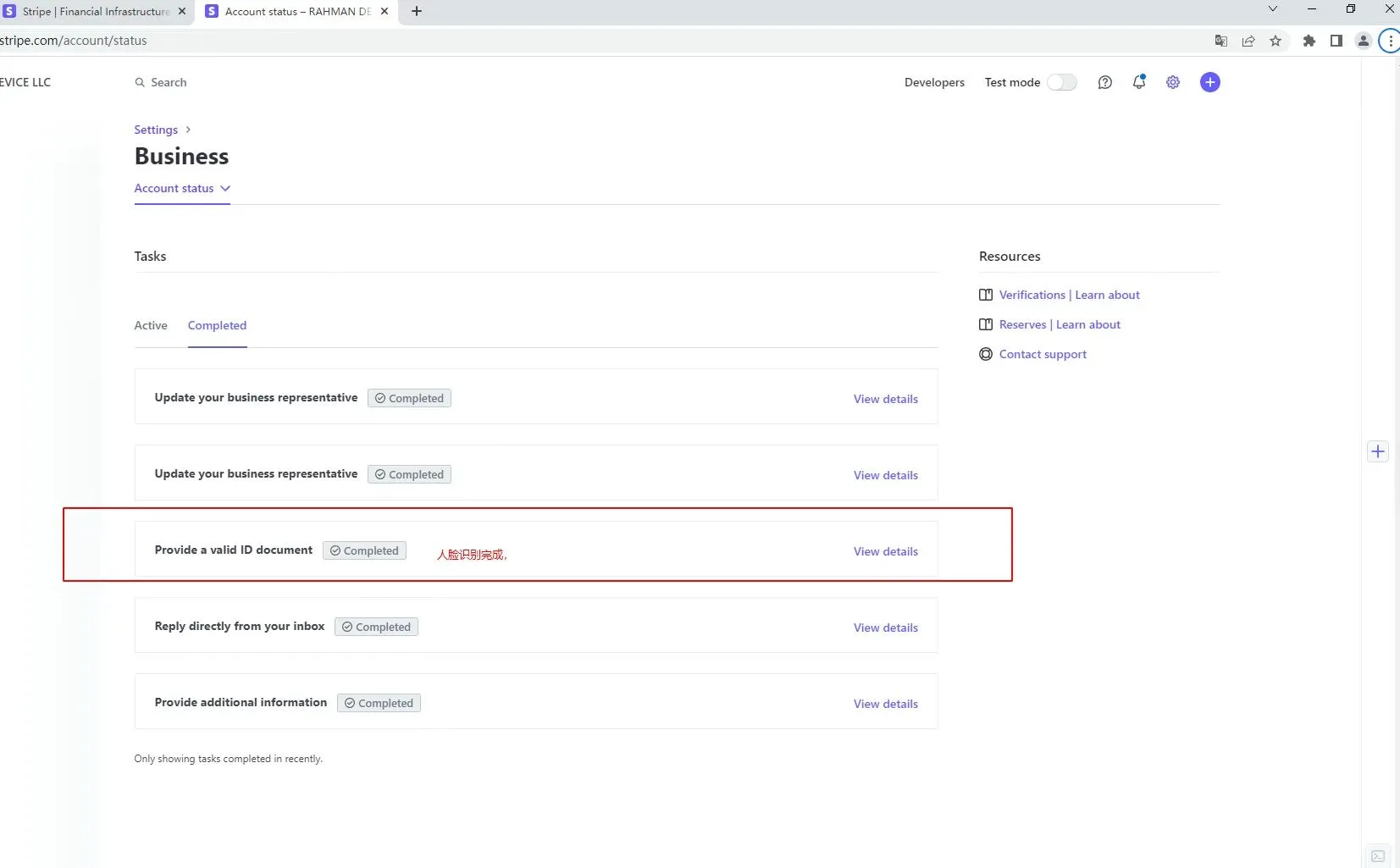Toggle the browser side panel icon
The image size is (1400, 868).
(1336, 41)
